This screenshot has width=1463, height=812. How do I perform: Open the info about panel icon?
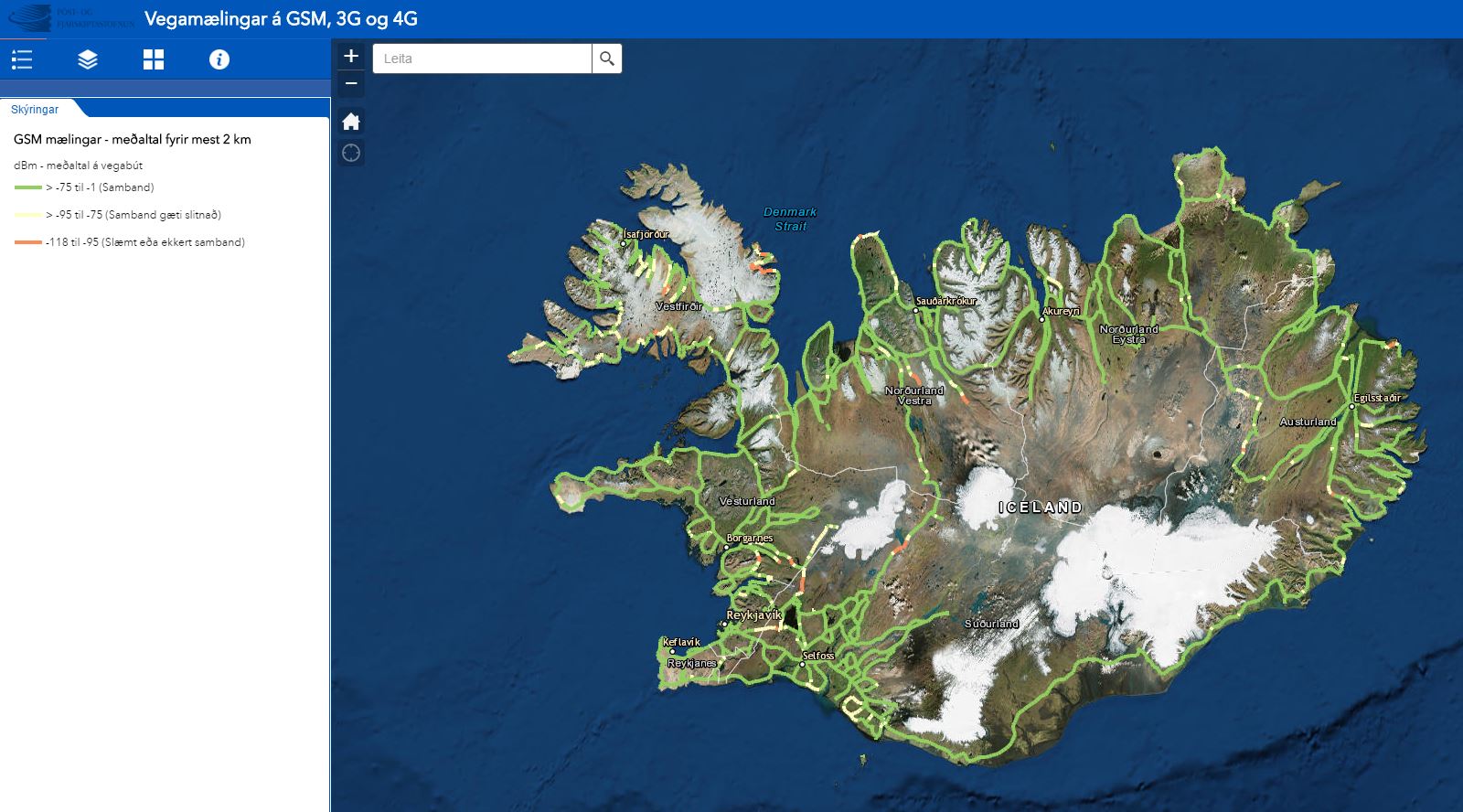coord(219,60)
